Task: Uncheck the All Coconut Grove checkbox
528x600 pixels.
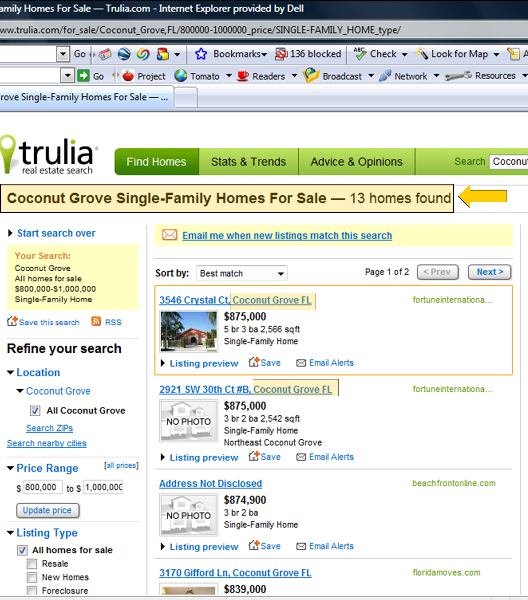Action: pyautogui.click(x=35, y=411)
